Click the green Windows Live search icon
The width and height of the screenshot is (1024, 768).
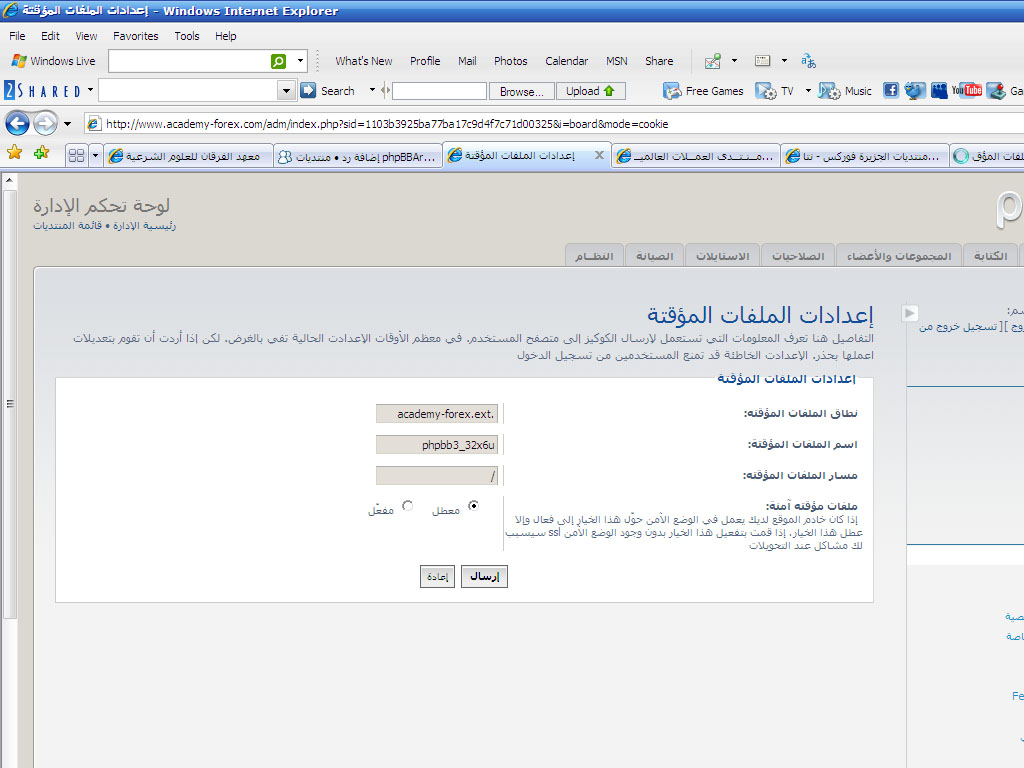coord(279,61)
